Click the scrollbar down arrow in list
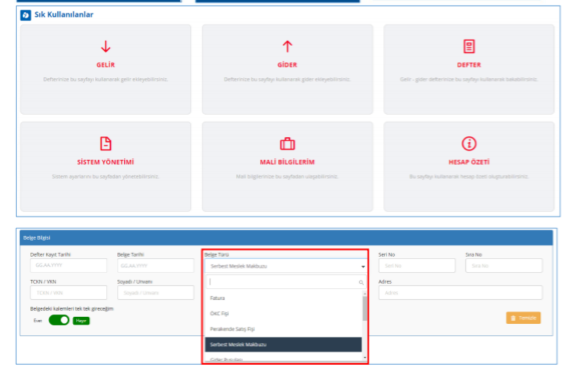 pyautogui.click(x=364, y=358)
